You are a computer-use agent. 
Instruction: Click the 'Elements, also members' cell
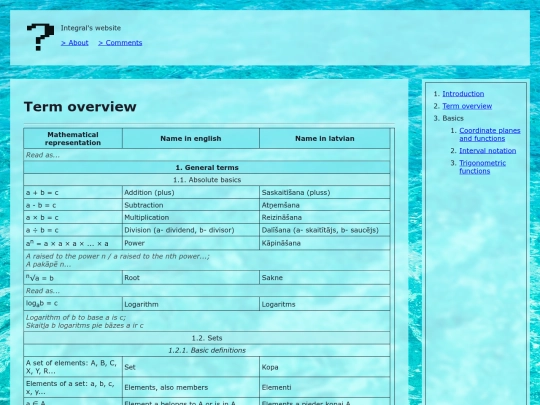pos(191,387)
